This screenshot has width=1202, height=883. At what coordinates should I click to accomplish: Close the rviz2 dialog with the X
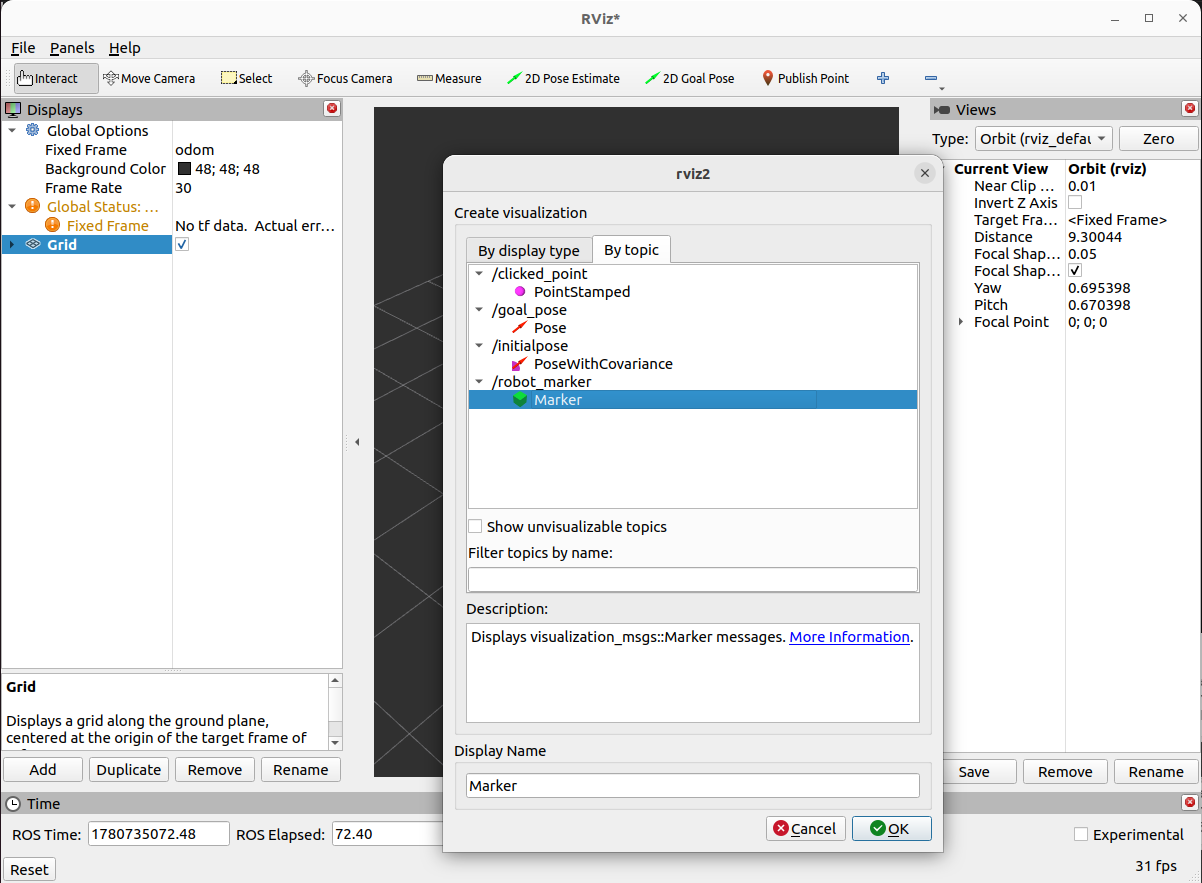click(x=925, y=173)
